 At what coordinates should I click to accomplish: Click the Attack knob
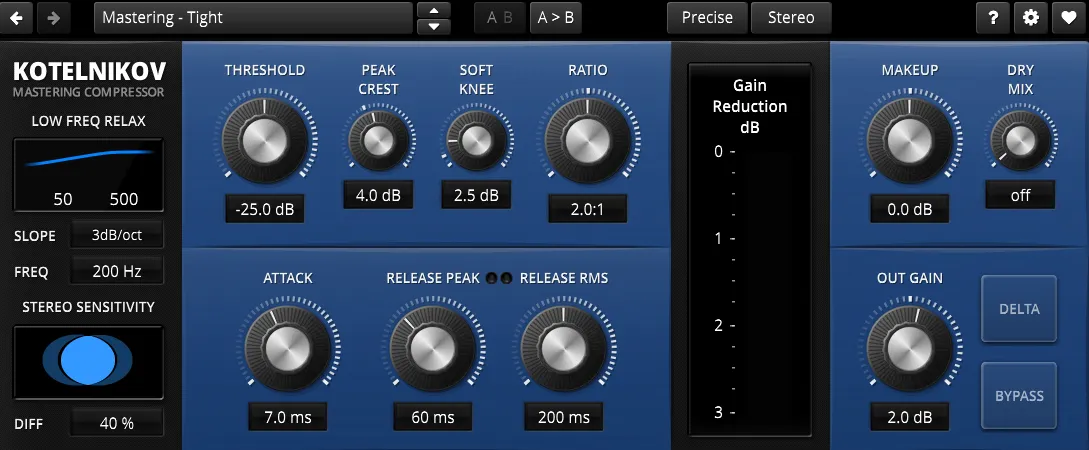[x=288, y=349]
